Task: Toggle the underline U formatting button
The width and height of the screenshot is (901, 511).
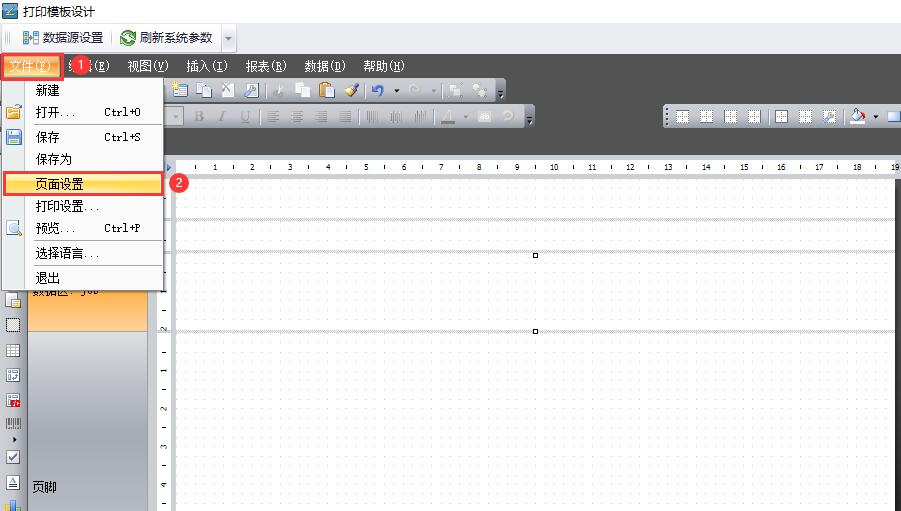Action: point(245,117)
